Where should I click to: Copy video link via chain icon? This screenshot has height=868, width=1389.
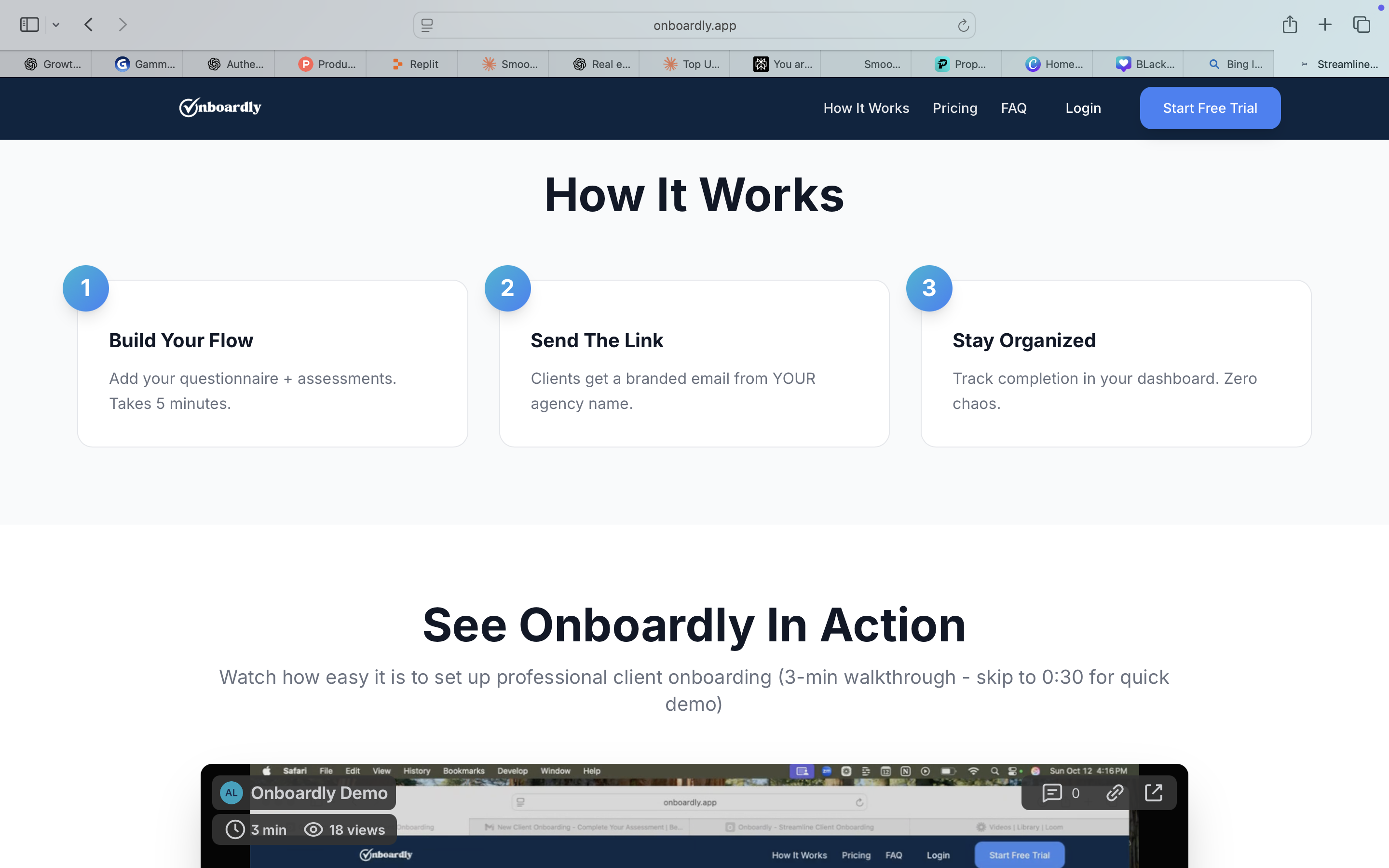point(1115,793)
